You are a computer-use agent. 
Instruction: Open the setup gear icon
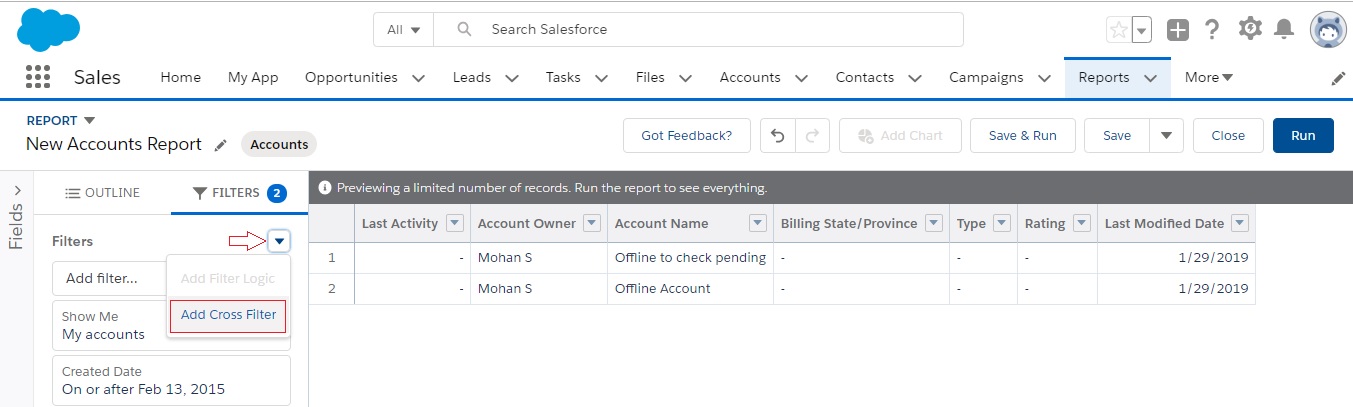[1250, 29]
